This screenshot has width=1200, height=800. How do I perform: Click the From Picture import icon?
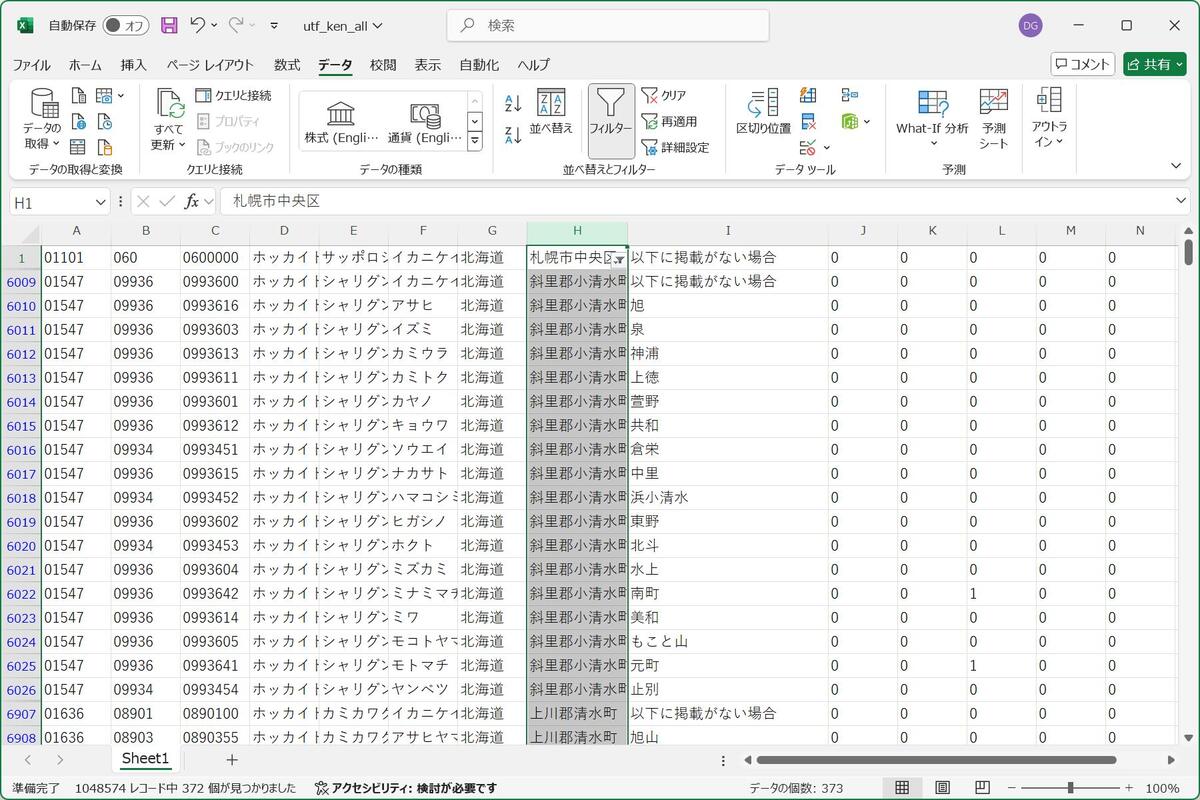105,96
